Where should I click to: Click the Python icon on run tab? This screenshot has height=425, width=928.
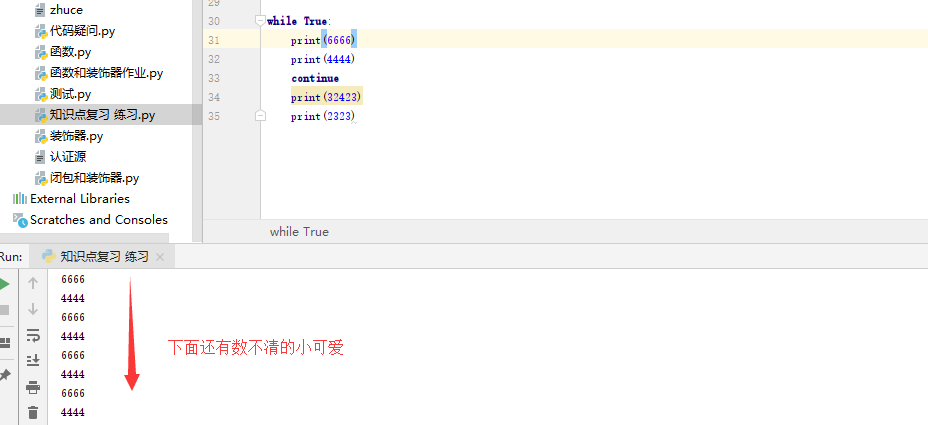[49, 256]
